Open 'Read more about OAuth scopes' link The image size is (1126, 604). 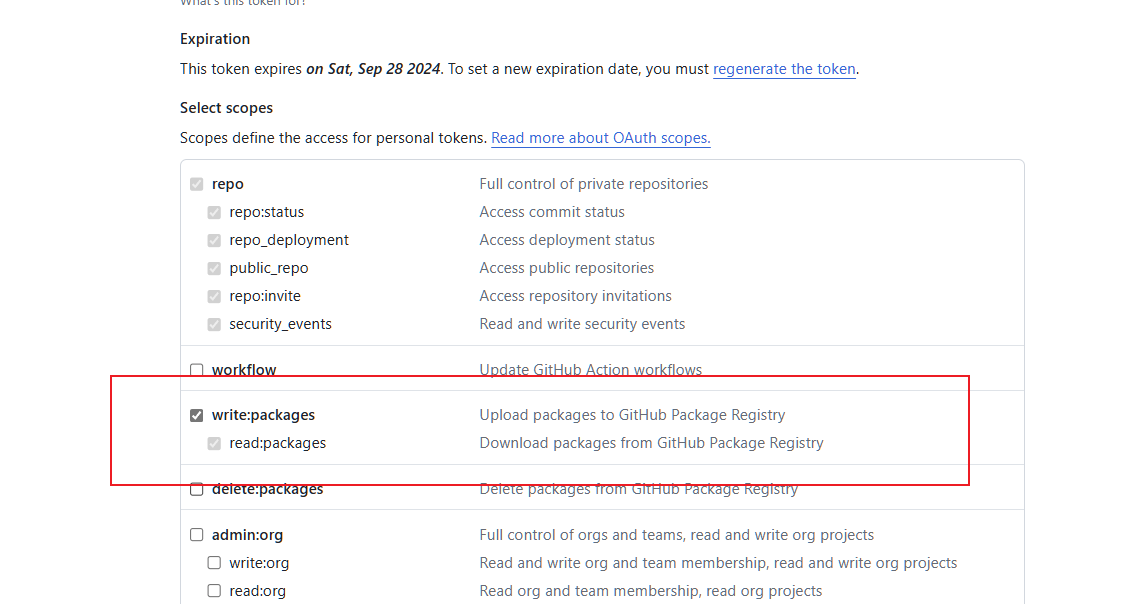(x=600, y=138)
